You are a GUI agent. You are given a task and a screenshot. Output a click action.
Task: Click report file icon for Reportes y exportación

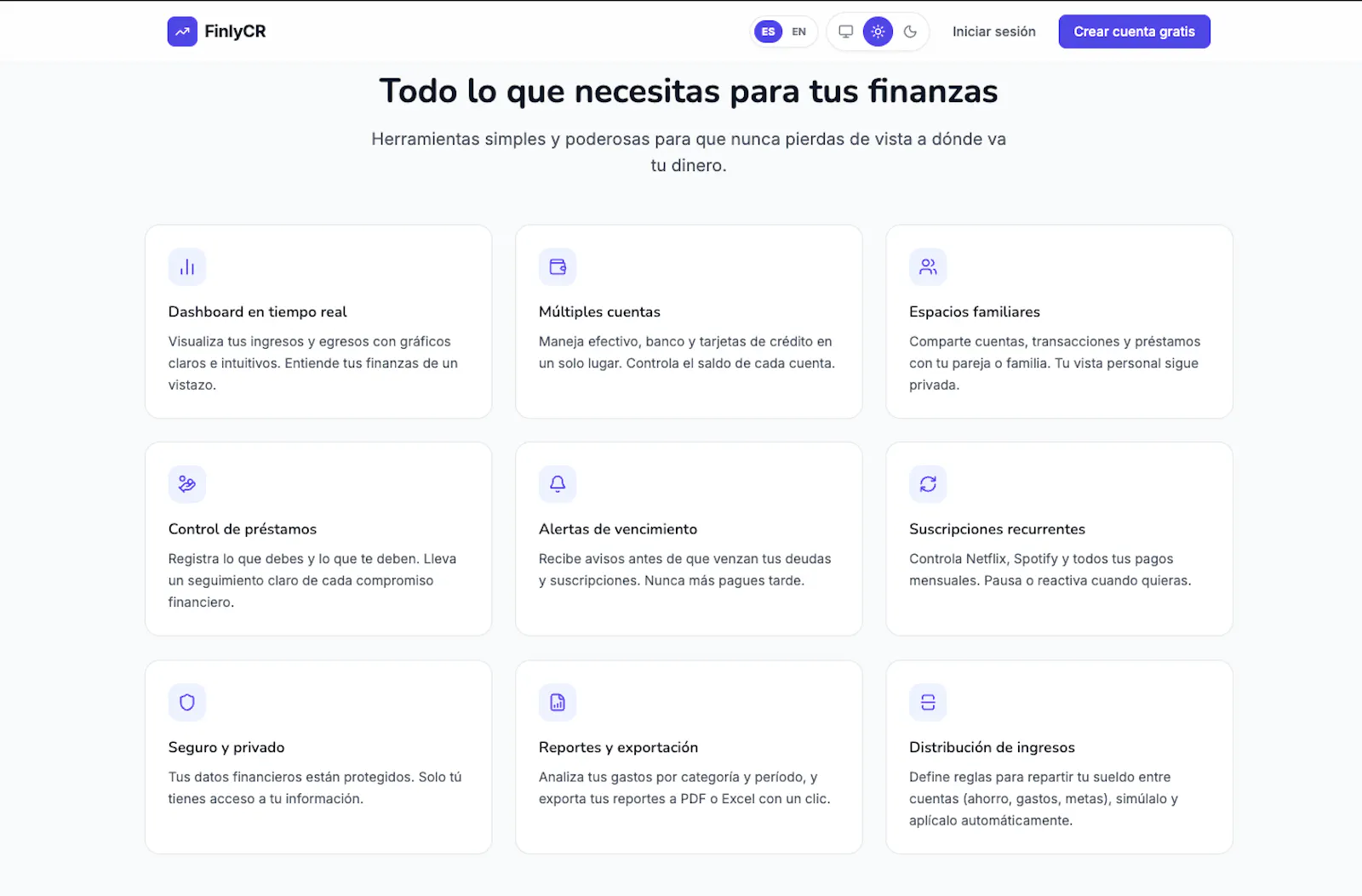558,702
